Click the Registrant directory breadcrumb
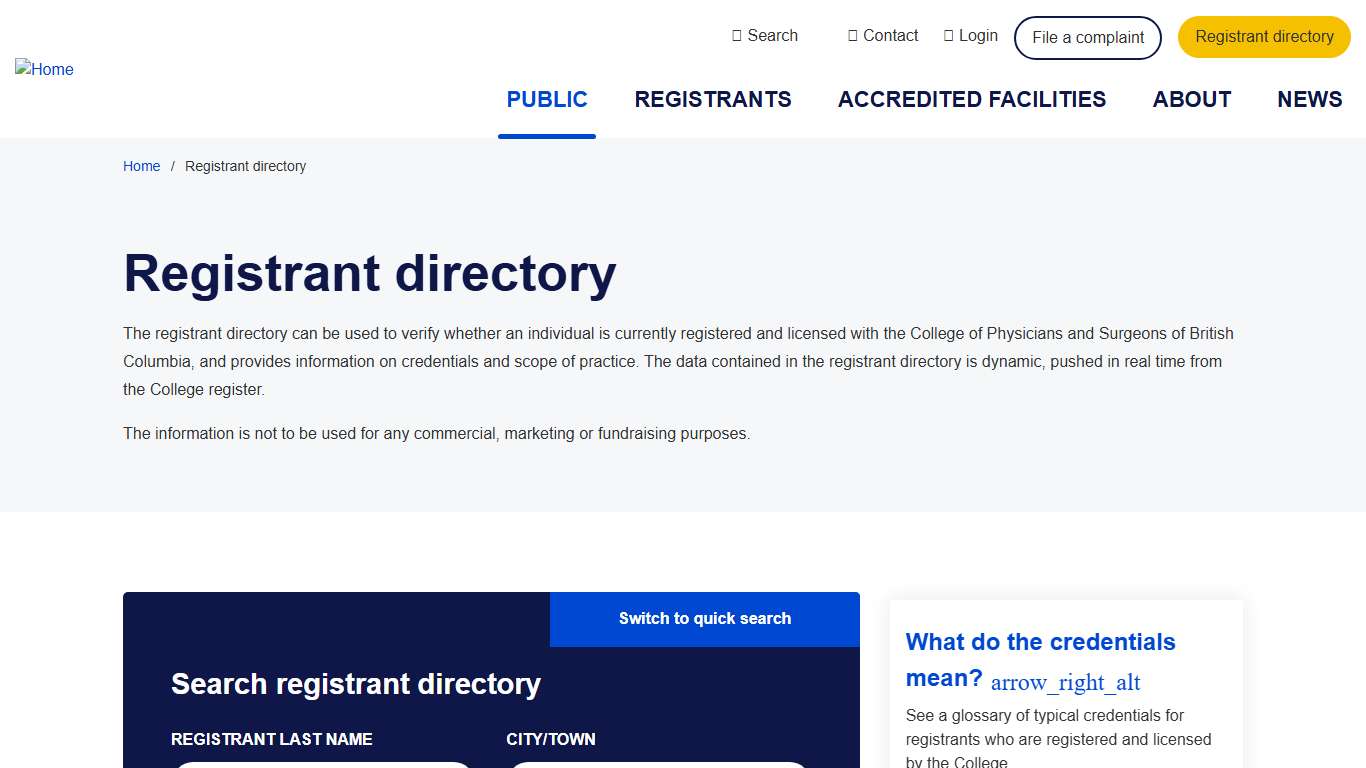 pos(245,166)
